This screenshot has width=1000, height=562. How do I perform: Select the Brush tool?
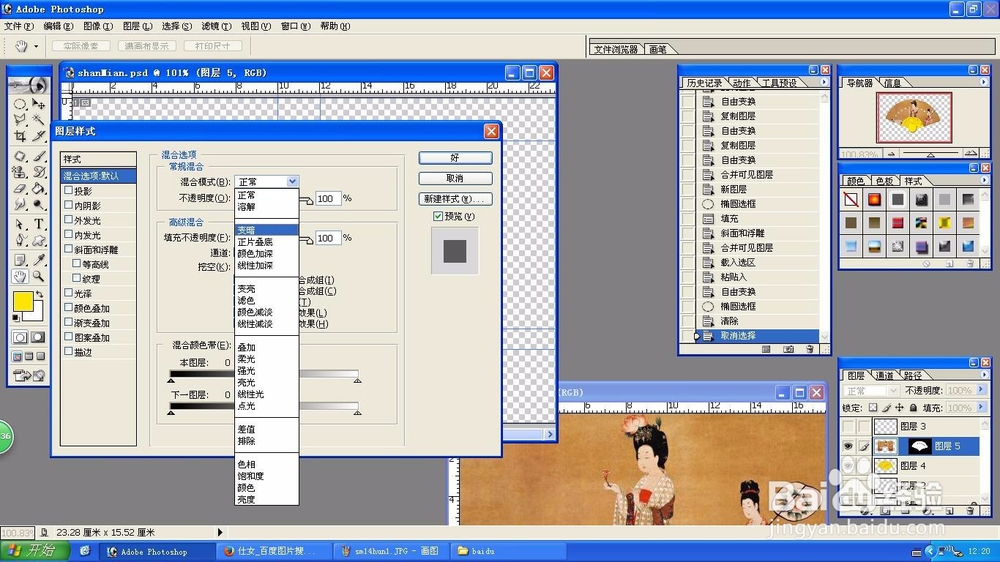38,156
